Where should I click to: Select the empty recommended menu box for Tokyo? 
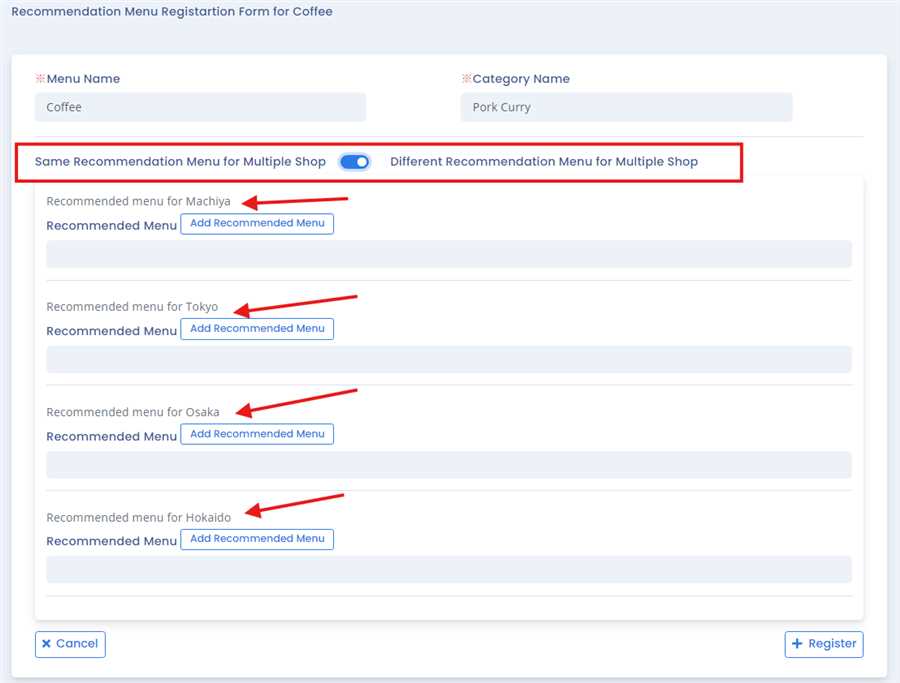point(448,359)
